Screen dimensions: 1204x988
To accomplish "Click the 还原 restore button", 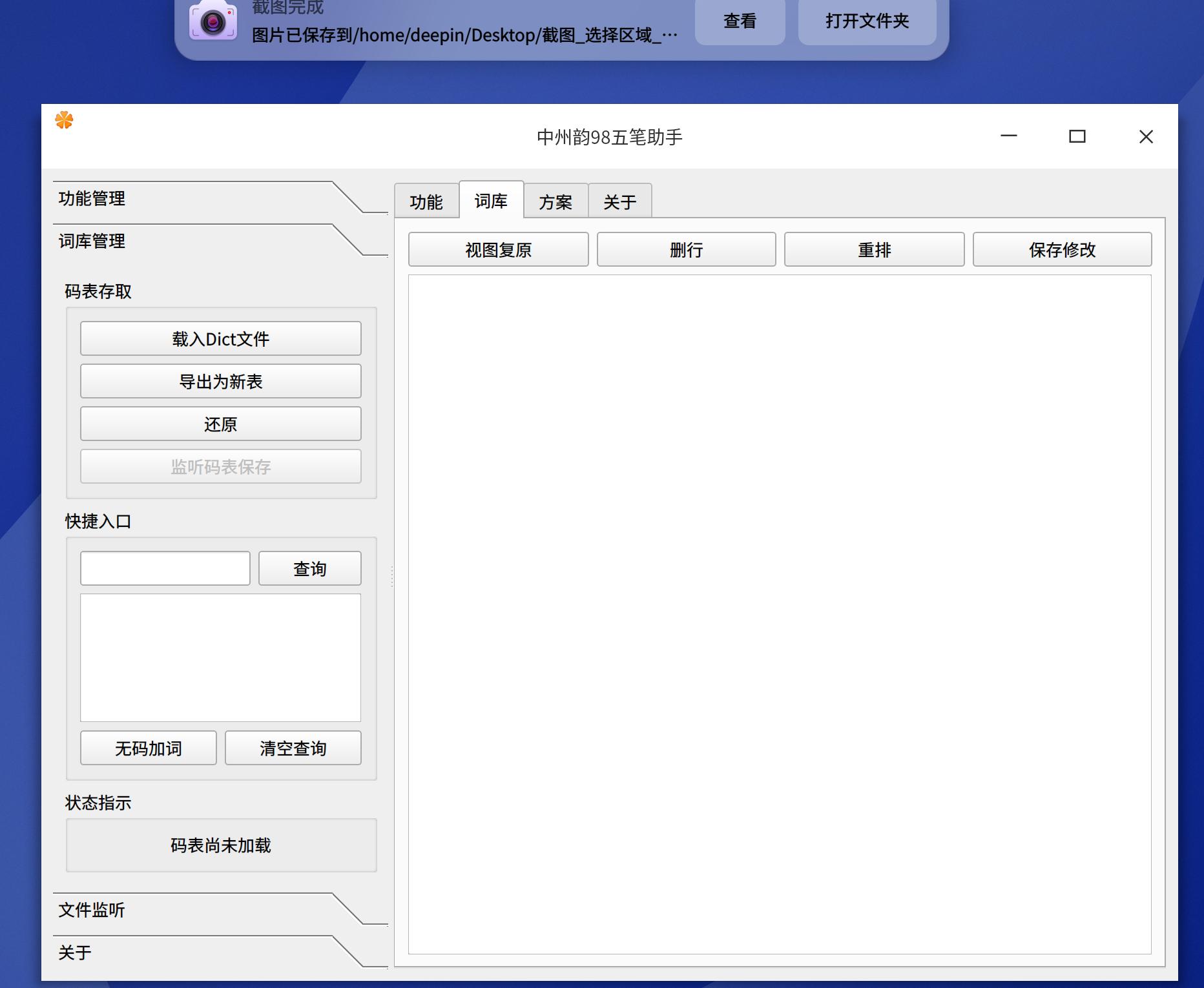I will click(220, 424).
